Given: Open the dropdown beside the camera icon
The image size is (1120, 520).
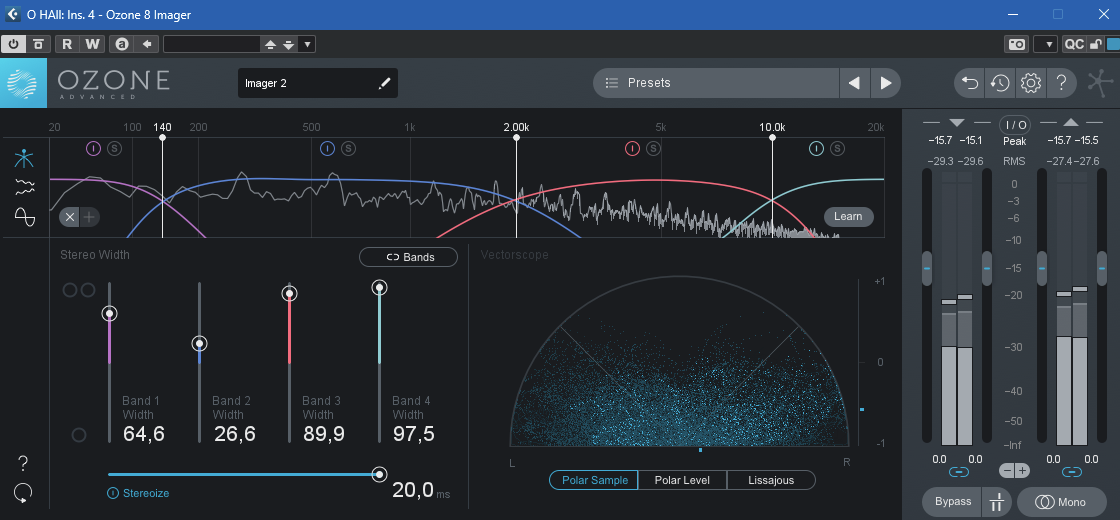Looking at the screenshot, I should click(1046, 44).
